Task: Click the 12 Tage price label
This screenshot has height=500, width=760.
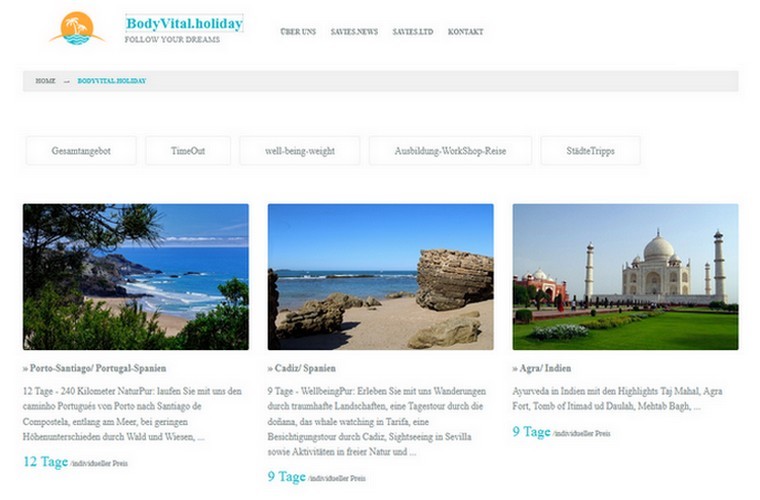Action: (46, 462)
